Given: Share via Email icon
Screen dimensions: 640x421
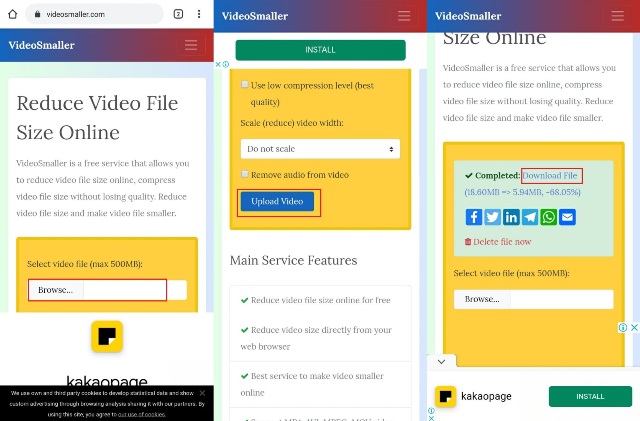Looking at the screenshot, I should [x=567, y=217].
